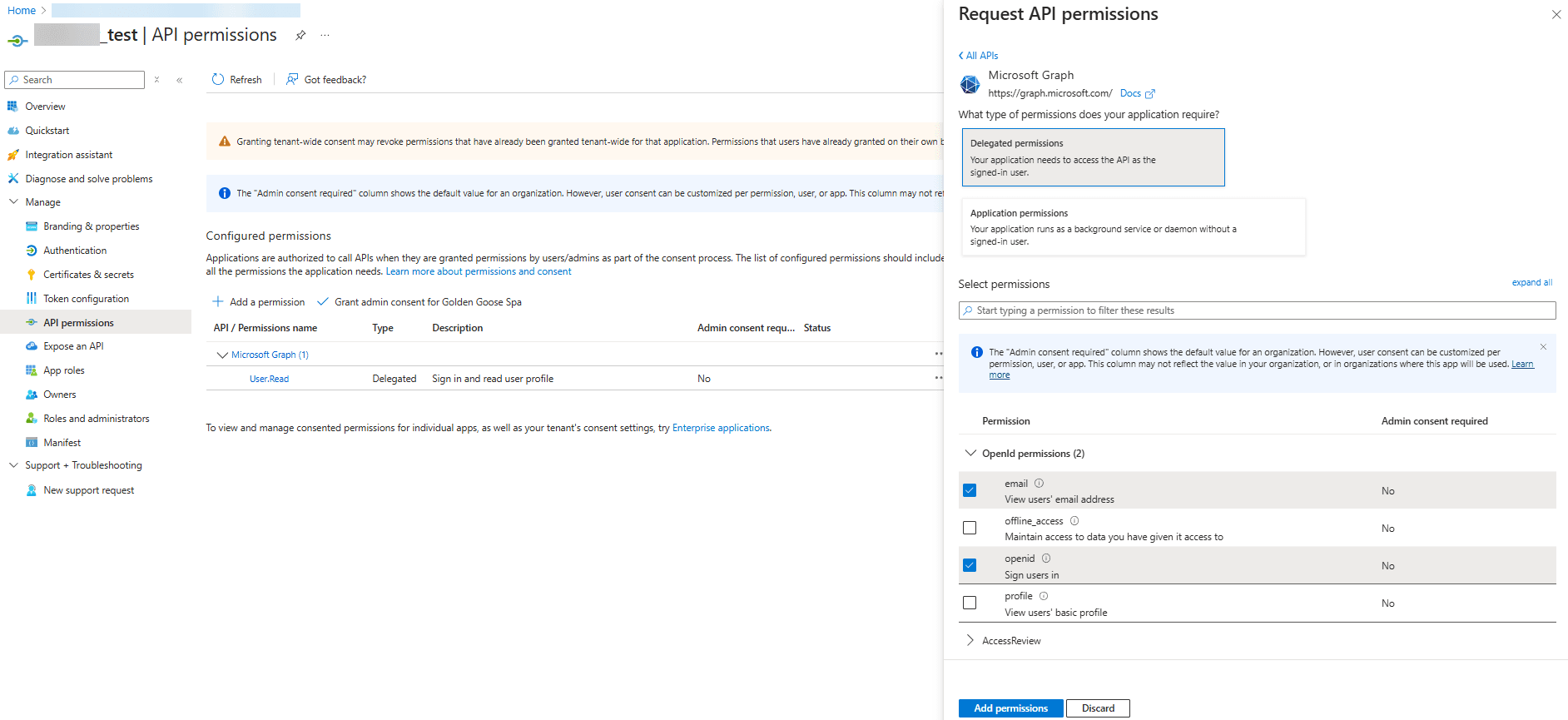Click the Branding & properties icon
The height and width of the screenshot is (720, 1568).
pyautogui.click(x=32, y=226)
